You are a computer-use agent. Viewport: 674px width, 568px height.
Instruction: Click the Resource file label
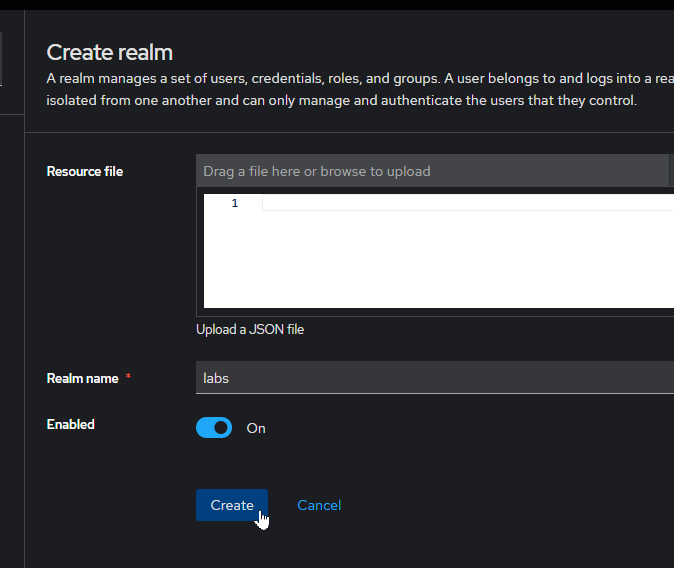(x=85, y=171)
